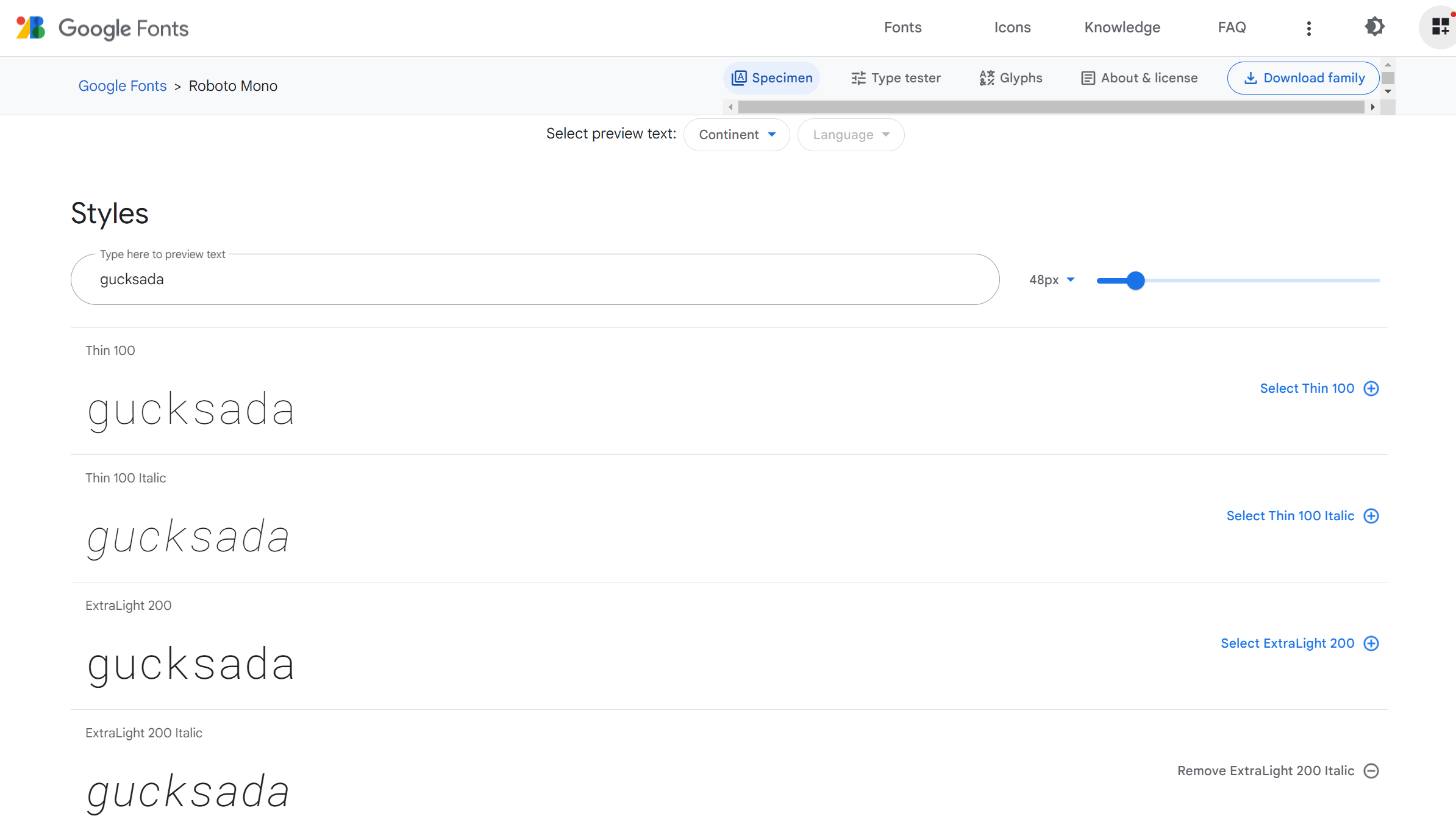Image resolution: width=1456 pixels, height=827 pixels.
Task: Click the font size slider handle
Action: coord(1135,281)
